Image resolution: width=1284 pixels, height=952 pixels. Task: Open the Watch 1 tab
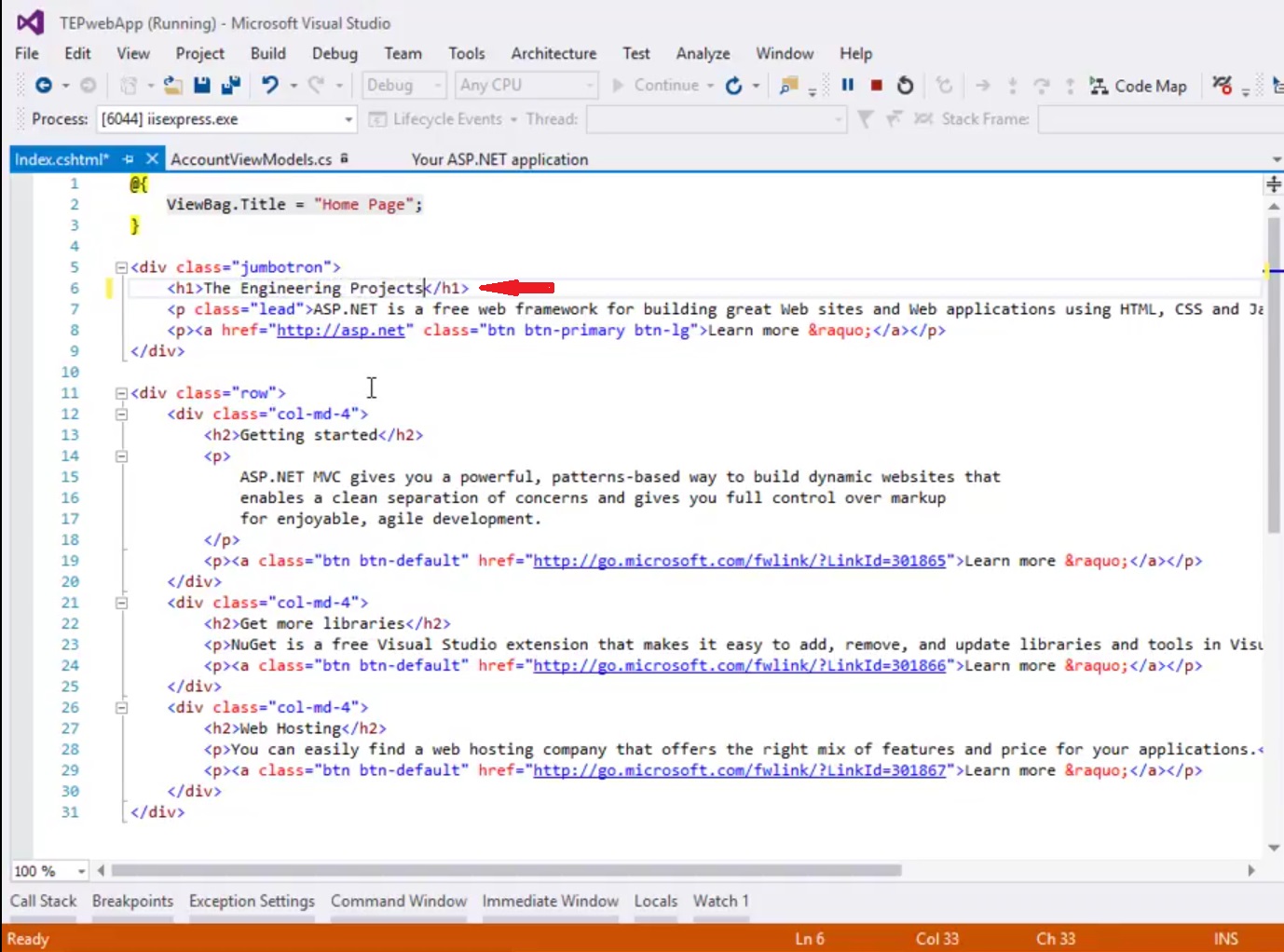720,902
